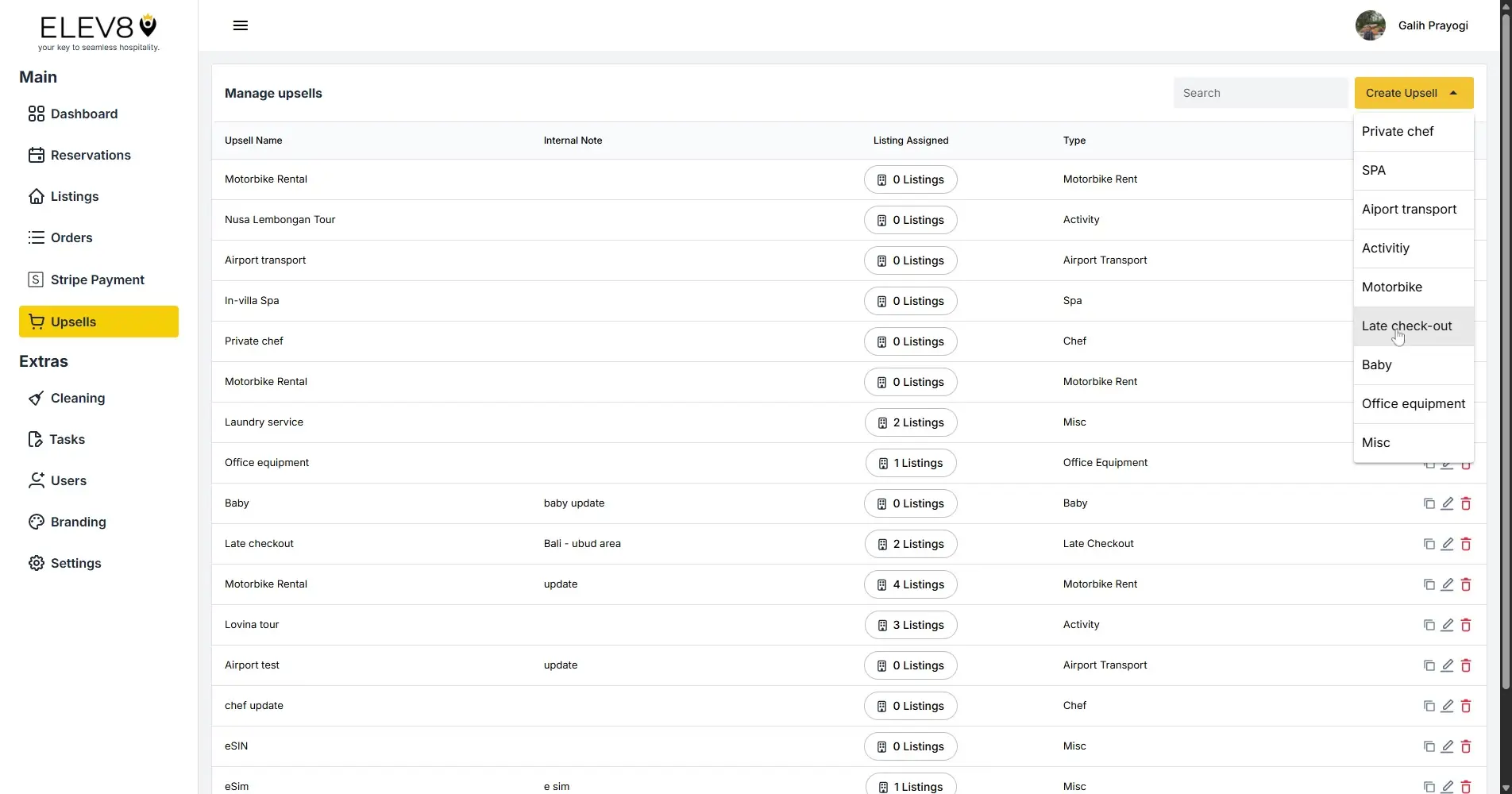Click the Upsells shopping cart icon

(x=37, y=322)
